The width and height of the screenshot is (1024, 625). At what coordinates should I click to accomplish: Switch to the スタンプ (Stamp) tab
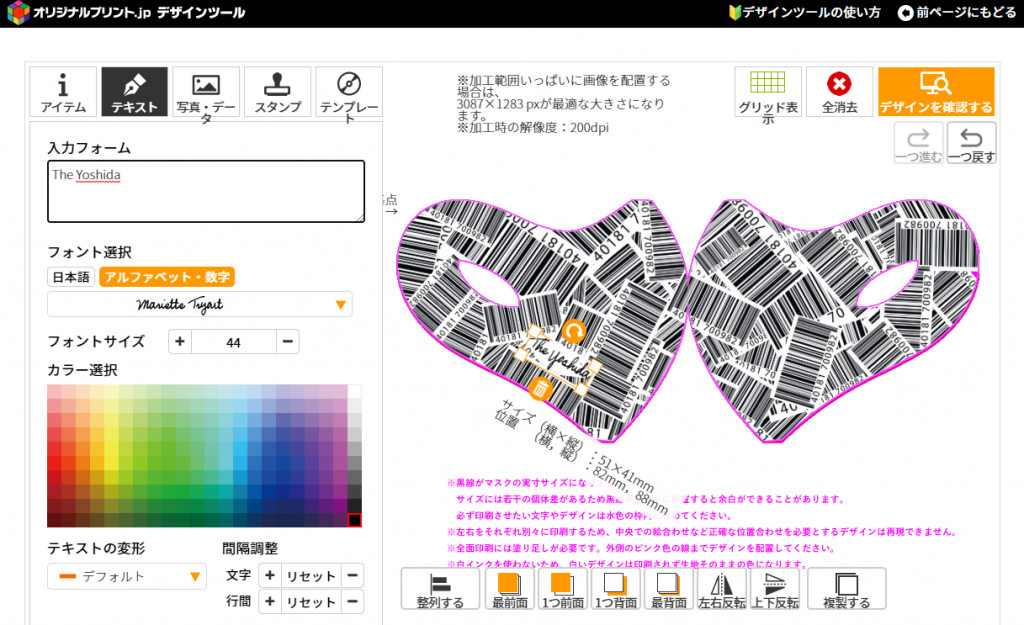[278, 91]
